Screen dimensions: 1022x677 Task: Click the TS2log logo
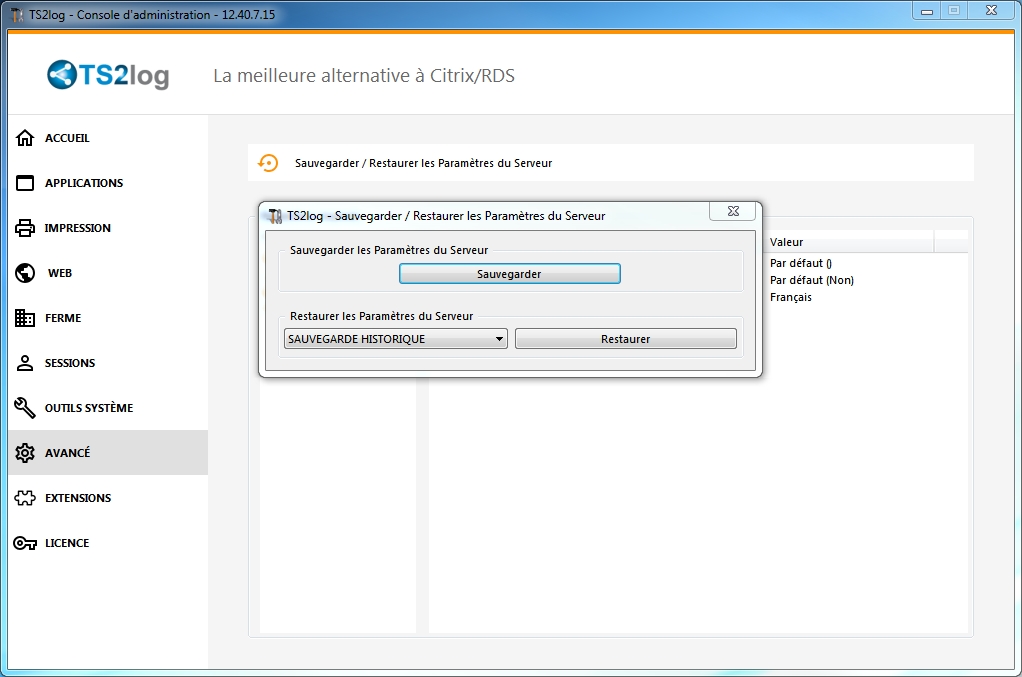108,75
